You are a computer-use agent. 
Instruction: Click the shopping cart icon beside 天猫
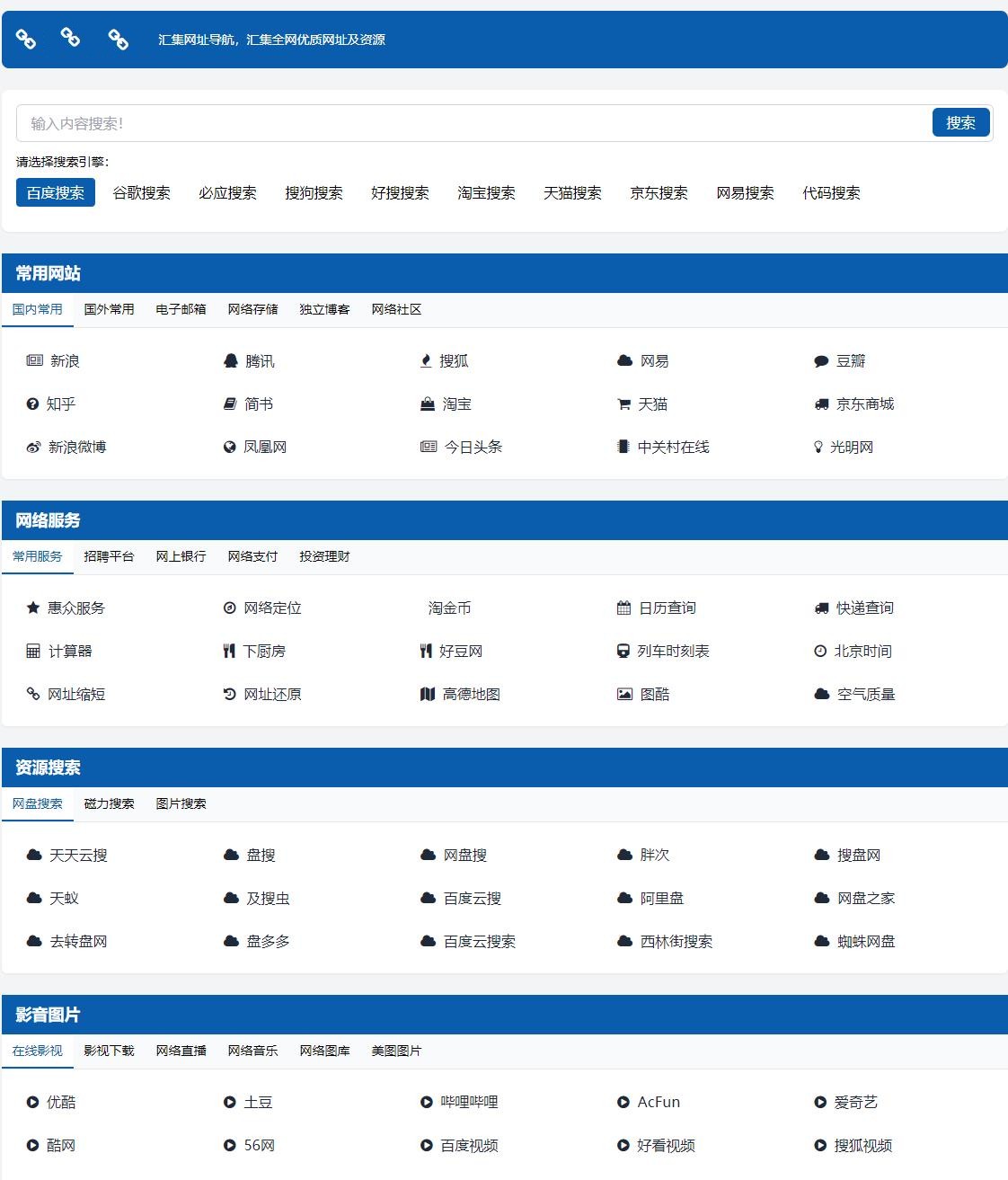pyautogui.click(x=623, y=404)
